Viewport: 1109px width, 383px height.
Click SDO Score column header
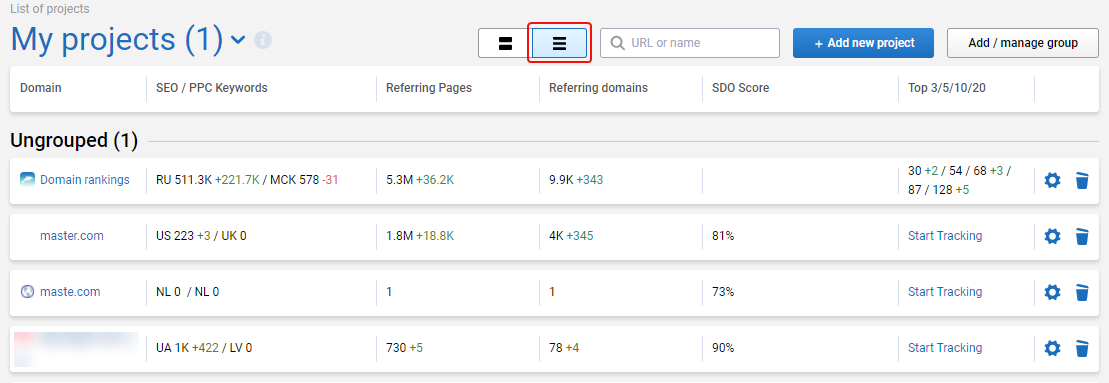pos(741,88)
